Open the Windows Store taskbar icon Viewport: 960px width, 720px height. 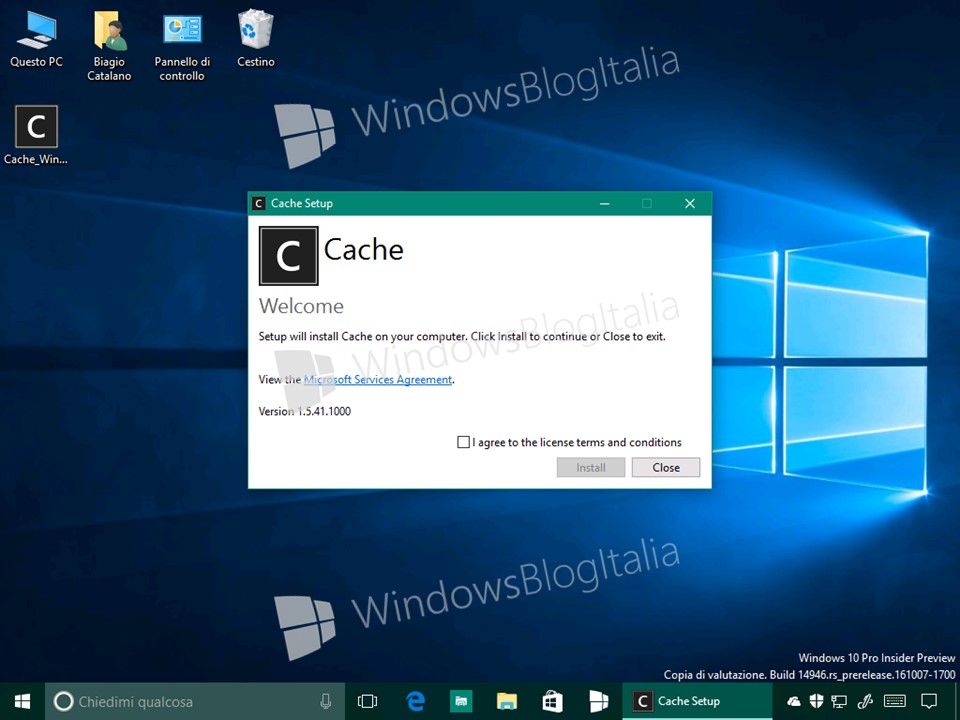552,702
